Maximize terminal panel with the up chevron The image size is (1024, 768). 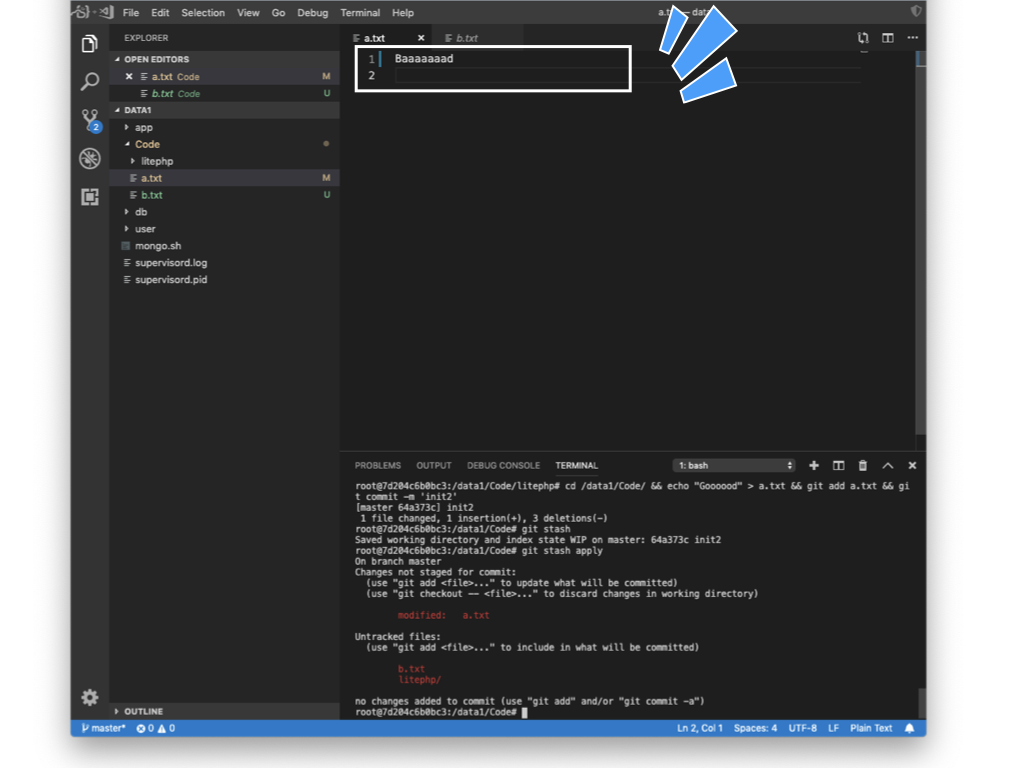pos(888,466)
